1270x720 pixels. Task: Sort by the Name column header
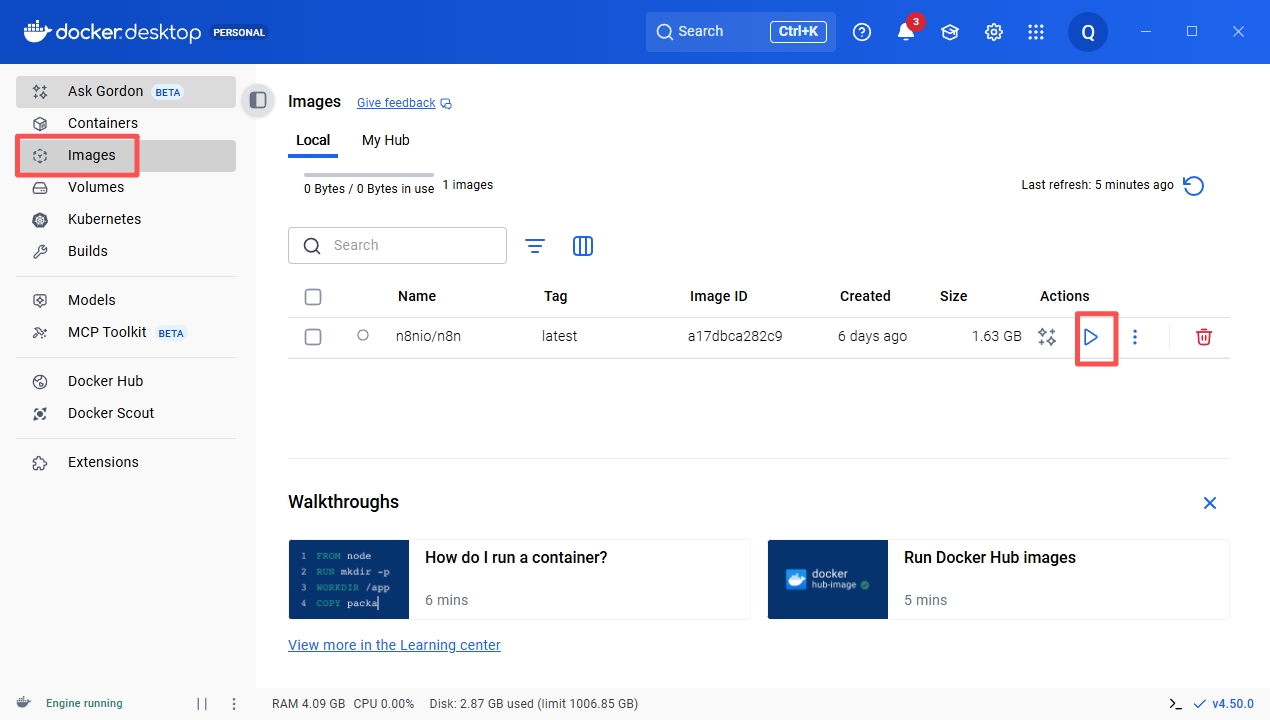click(417, 296)
